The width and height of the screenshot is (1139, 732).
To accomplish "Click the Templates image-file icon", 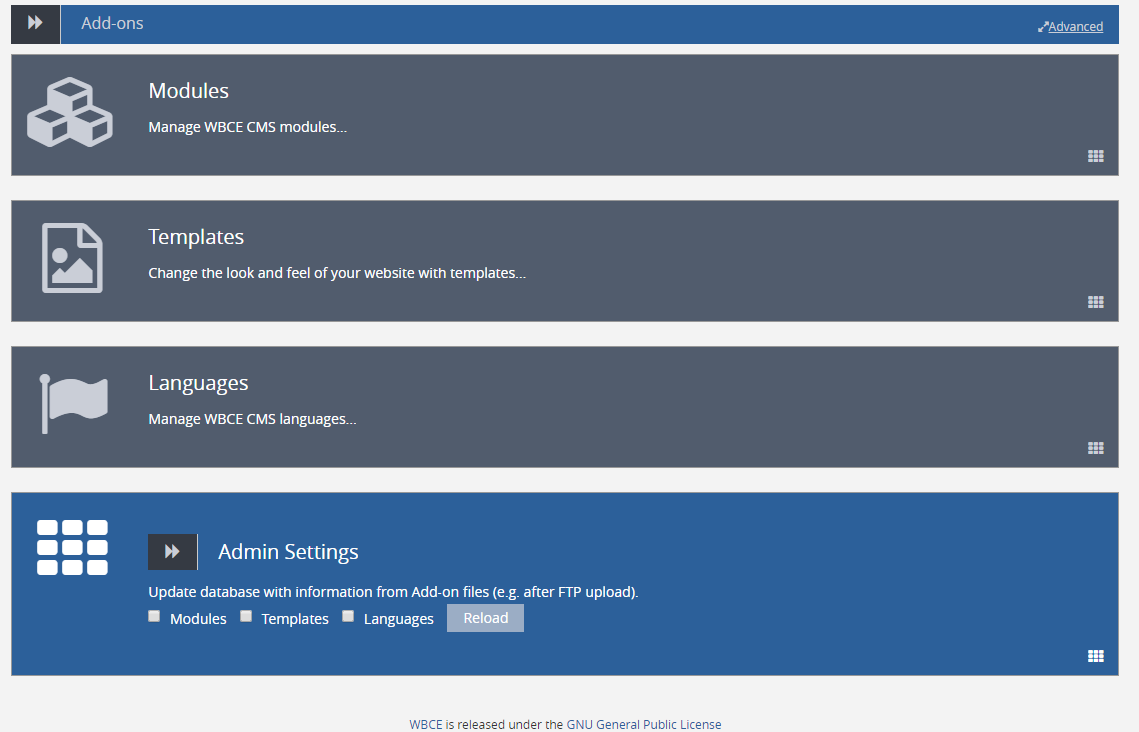I will click(72, 258).
